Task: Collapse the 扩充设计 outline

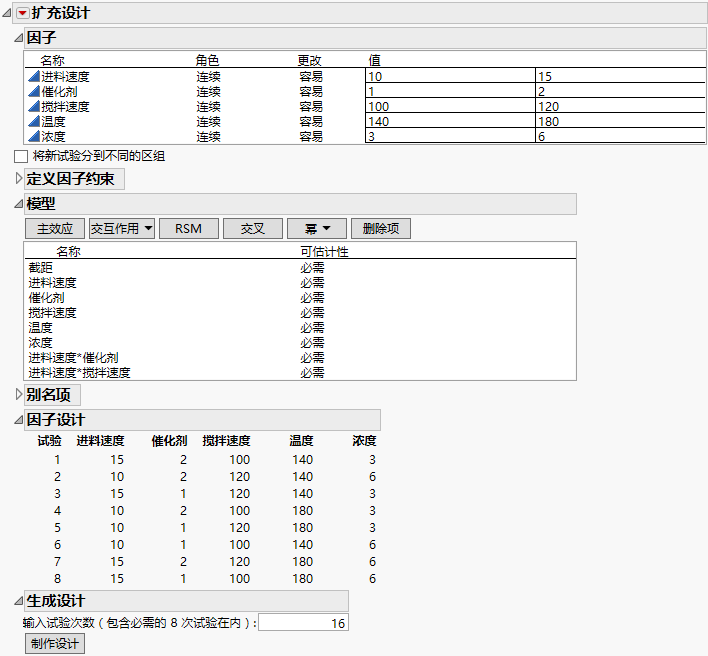Action: [7, 13]
